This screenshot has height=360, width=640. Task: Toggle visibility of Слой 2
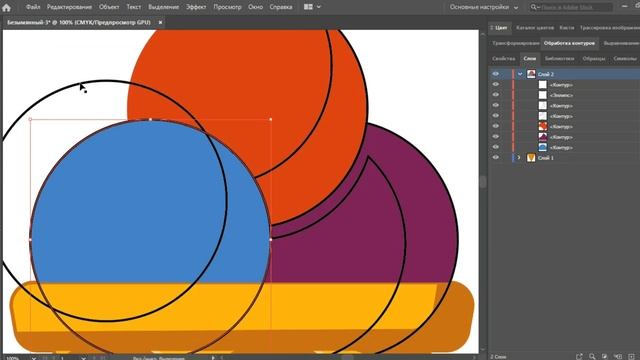[x=496, y=74]
